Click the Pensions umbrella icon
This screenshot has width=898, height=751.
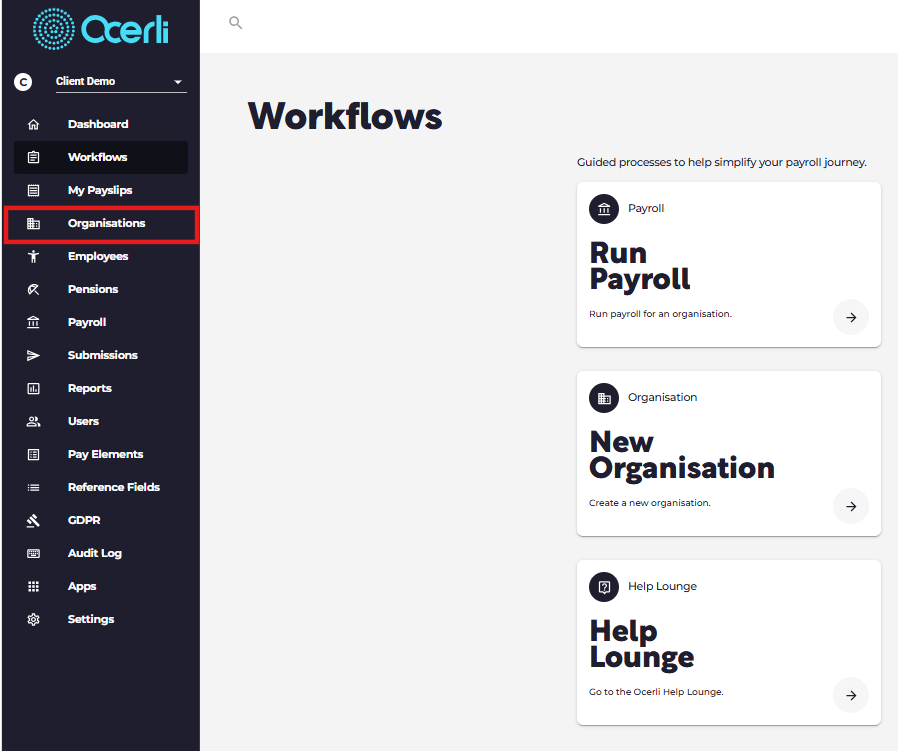click(34, 289)
